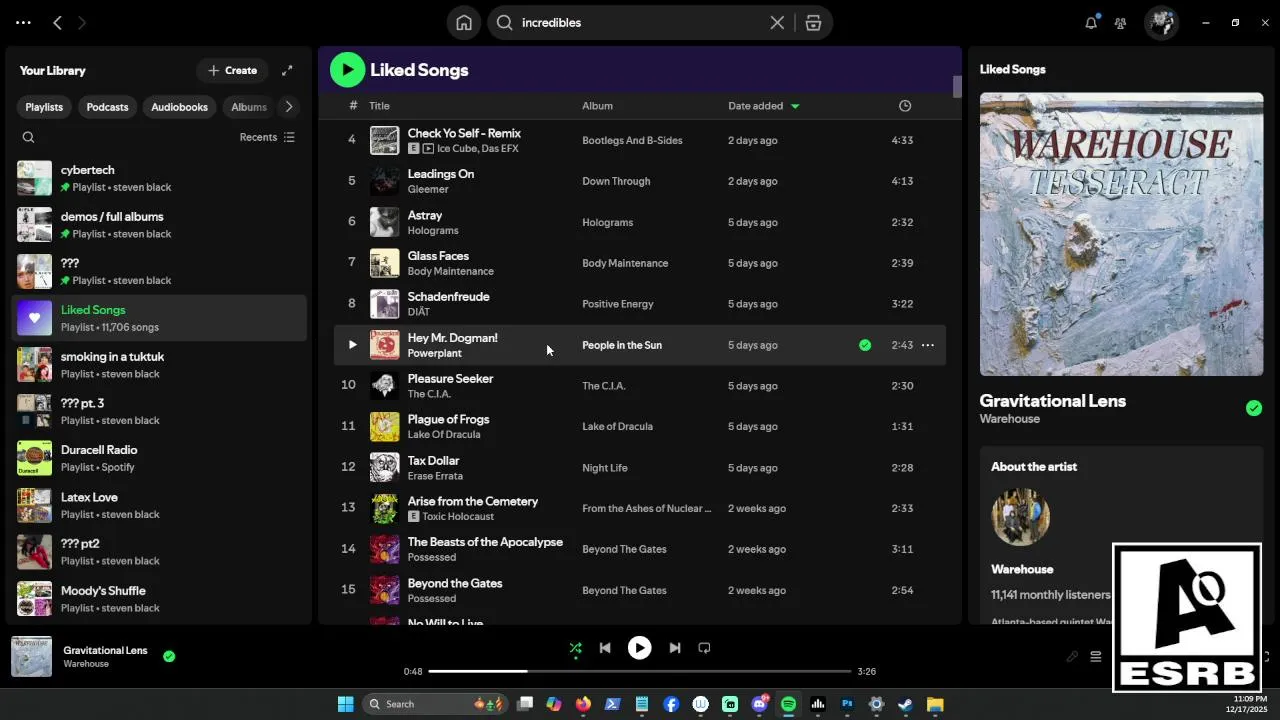The width and height of the screenshot is (1280, 720).
Task: Show more library filter chips
Action: click(289, 107)
